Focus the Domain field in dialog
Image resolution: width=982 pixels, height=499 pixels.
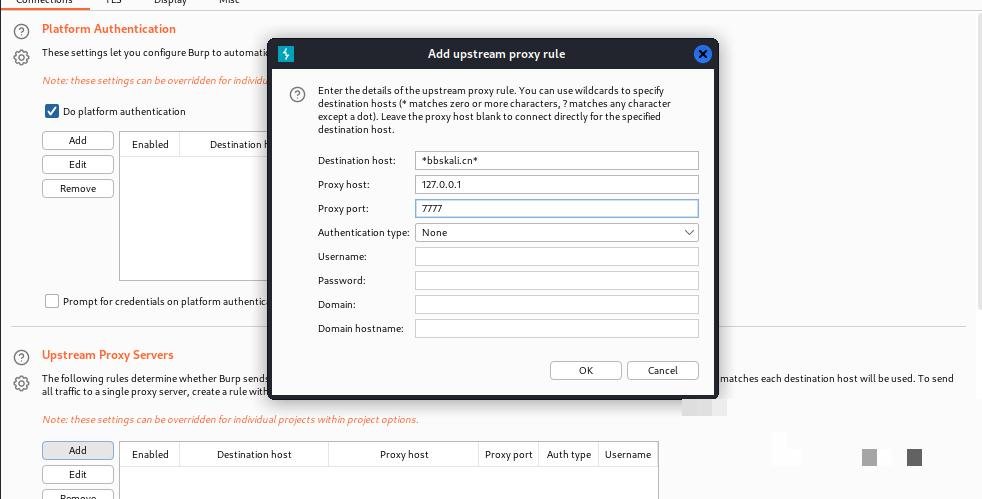pos(557,304)
